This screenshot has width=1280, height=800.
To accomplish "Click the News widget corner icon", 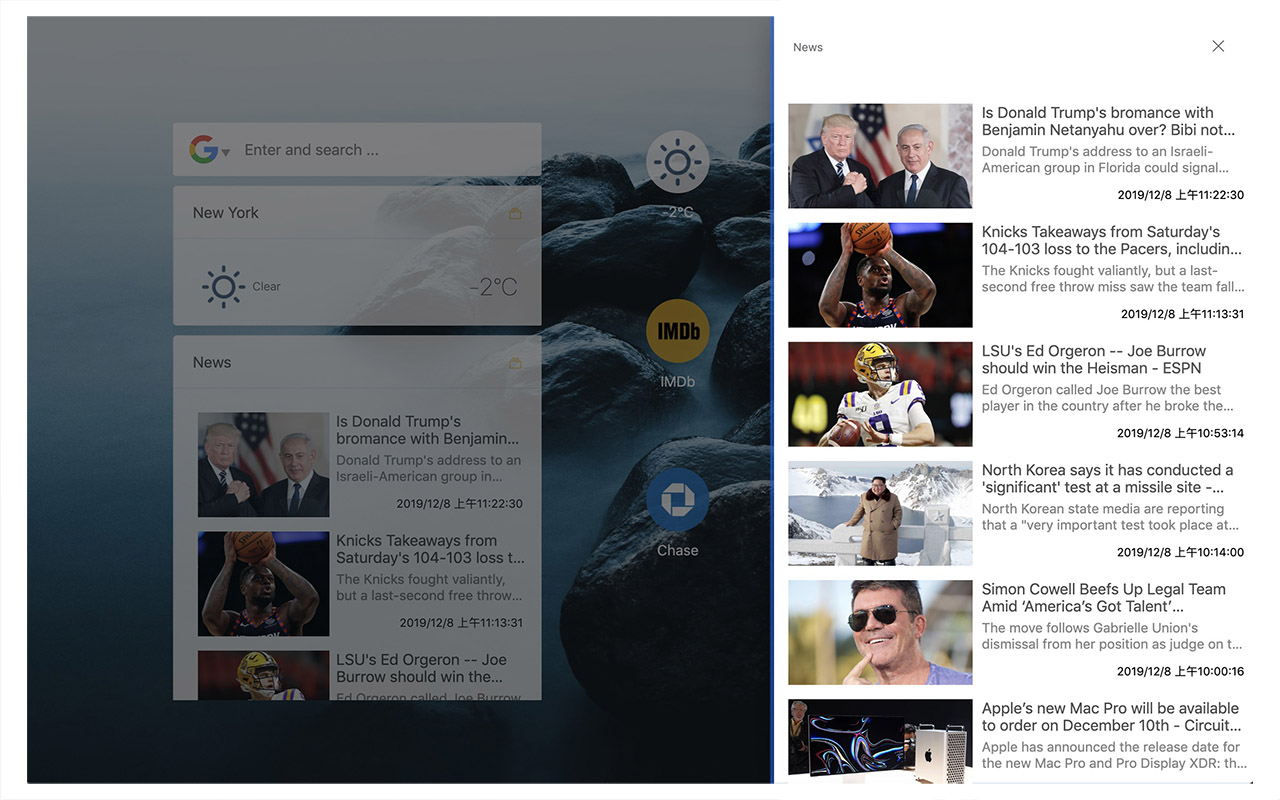I will [516, 364].
